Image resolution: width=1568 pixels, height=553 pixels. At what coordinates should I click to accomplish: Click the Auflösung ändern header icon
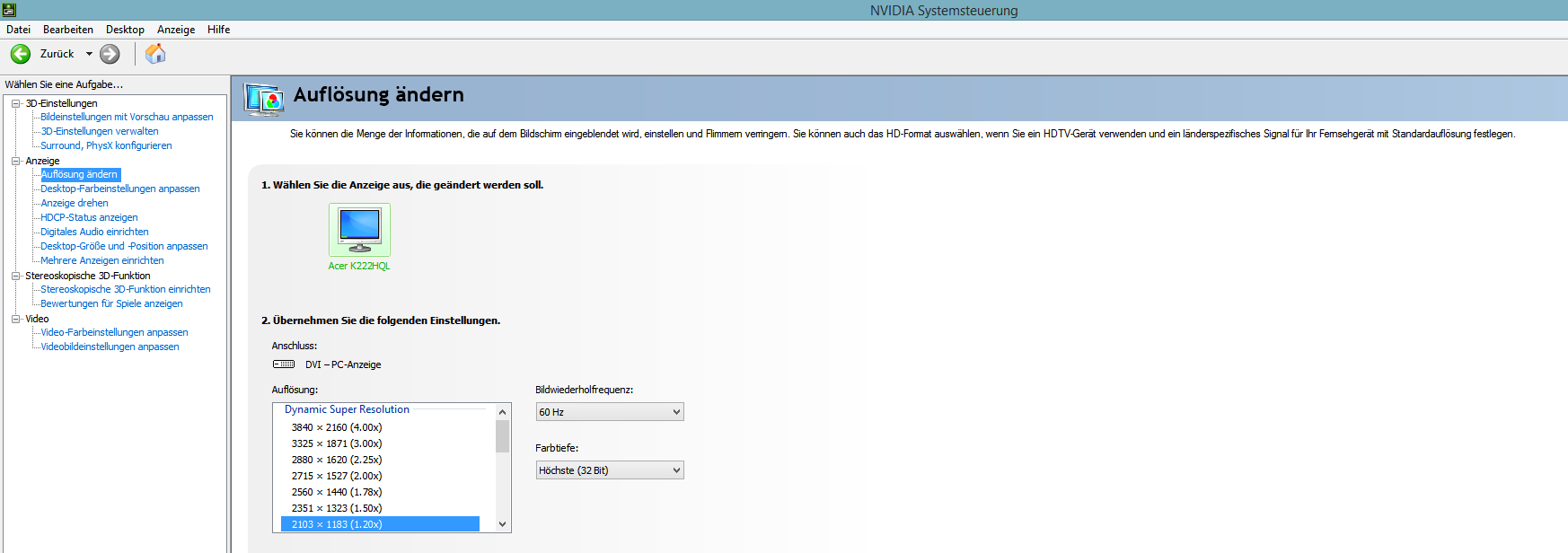point(264,99)
